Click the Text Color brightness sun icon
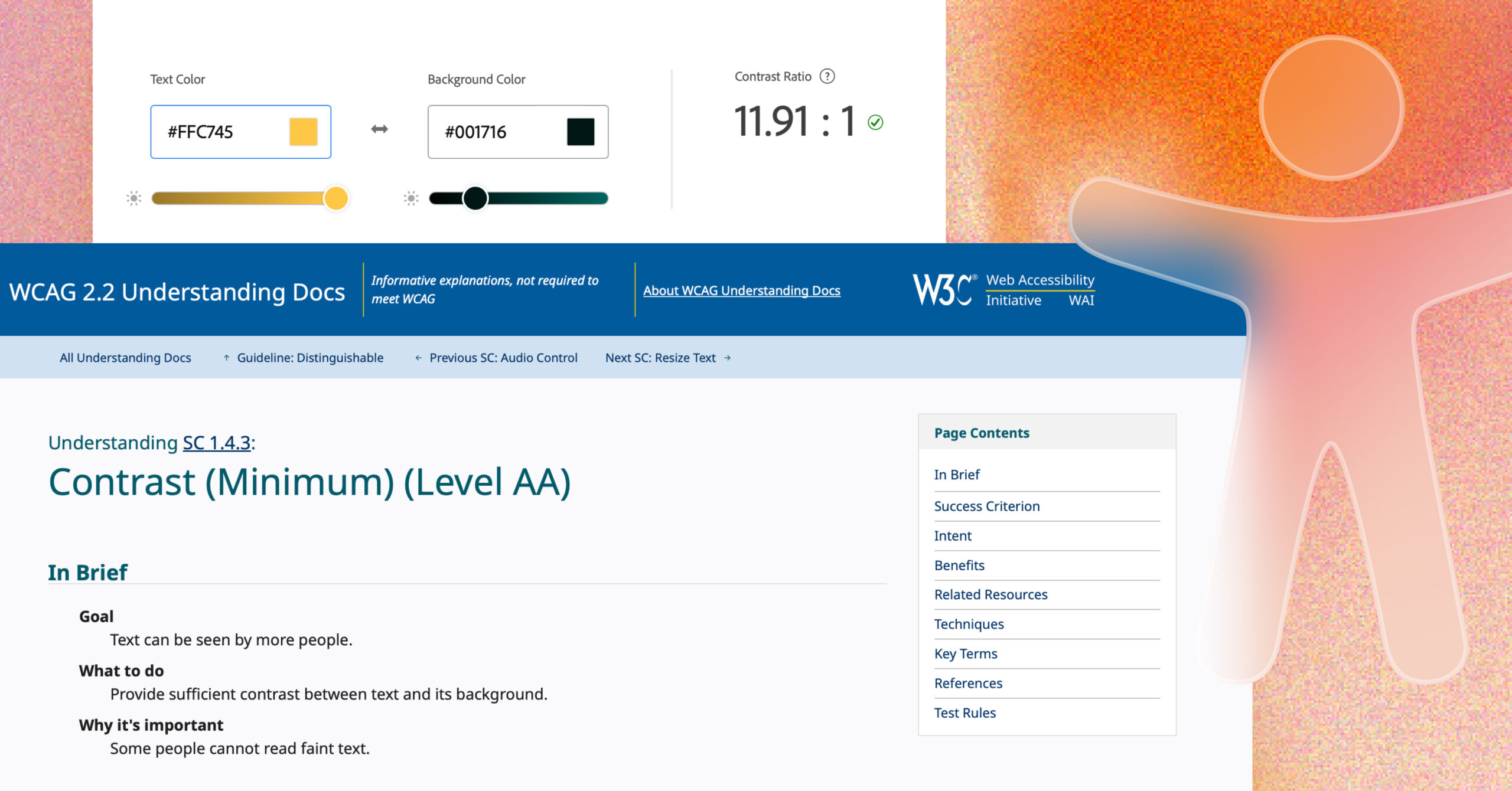 (x=134, y=198)
